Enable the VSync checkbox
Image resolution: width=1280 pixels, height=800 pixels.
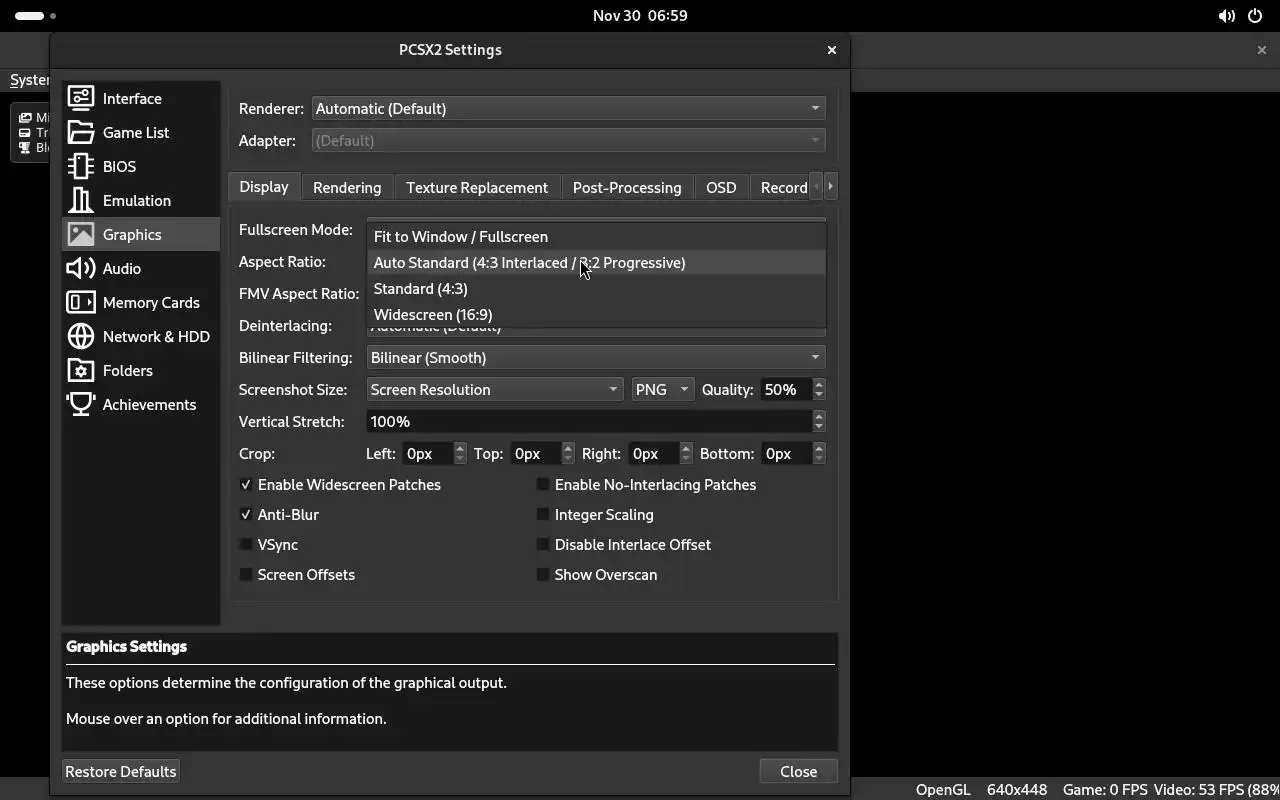246,544
